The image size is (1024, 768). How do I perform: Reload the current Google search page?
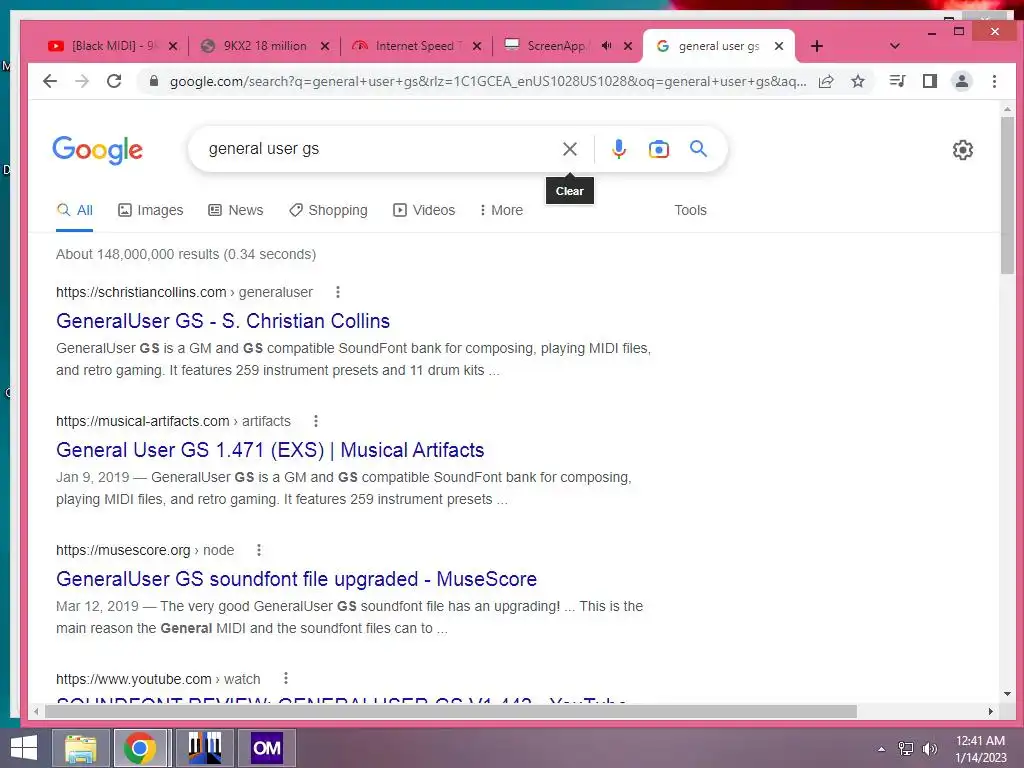coord(114,81)
